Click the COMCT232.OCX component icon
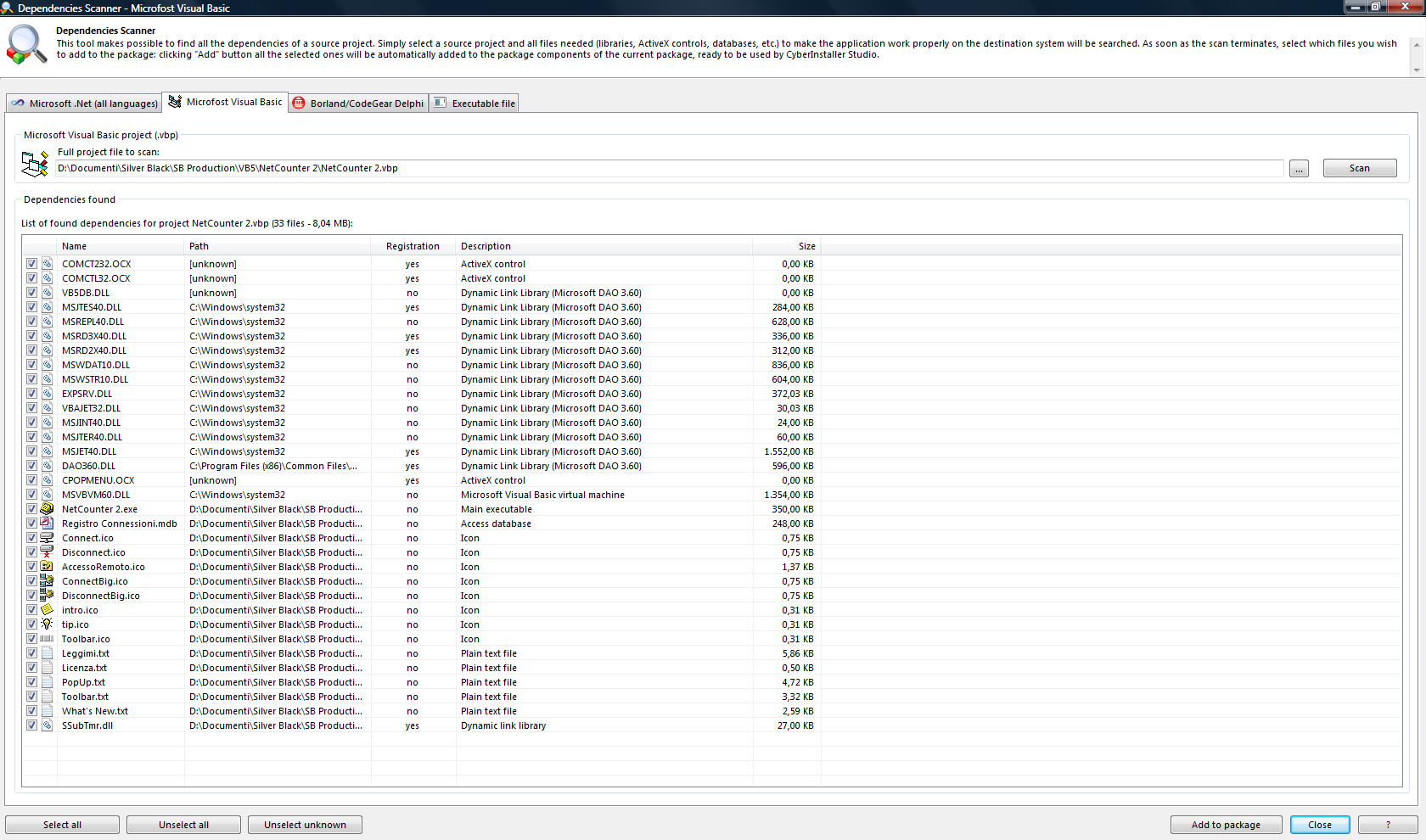Viewport: 1426px width, 840px height. pyautogui.click(x=47, y=264)
